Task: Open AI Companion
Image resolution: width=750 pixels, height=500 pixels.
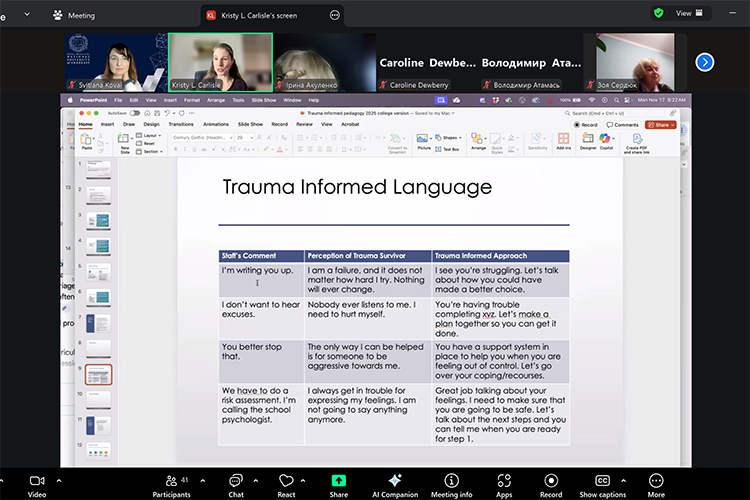Action: tap(395, 482)
